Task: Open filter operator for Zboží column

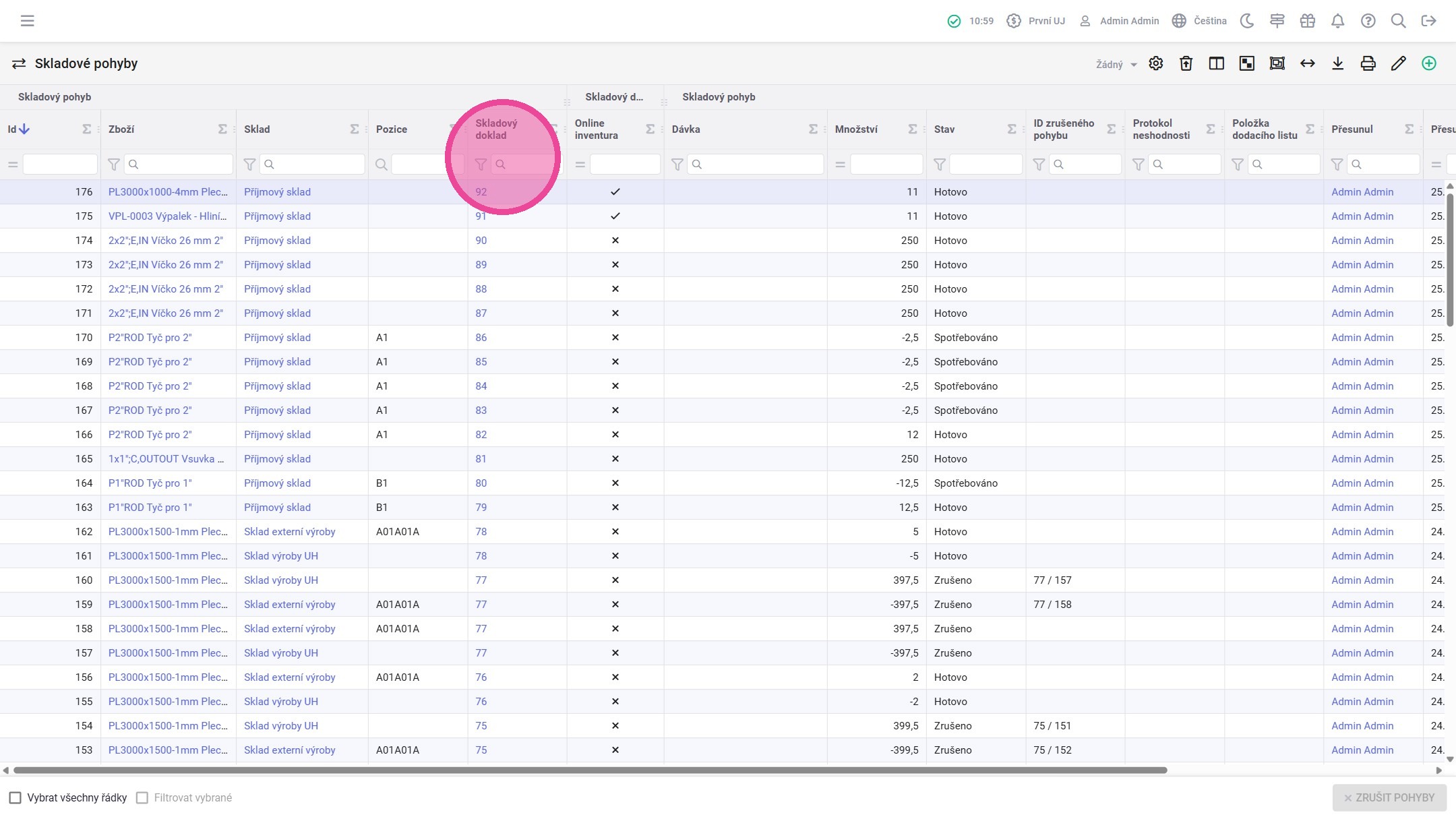Action: point(114,164)
